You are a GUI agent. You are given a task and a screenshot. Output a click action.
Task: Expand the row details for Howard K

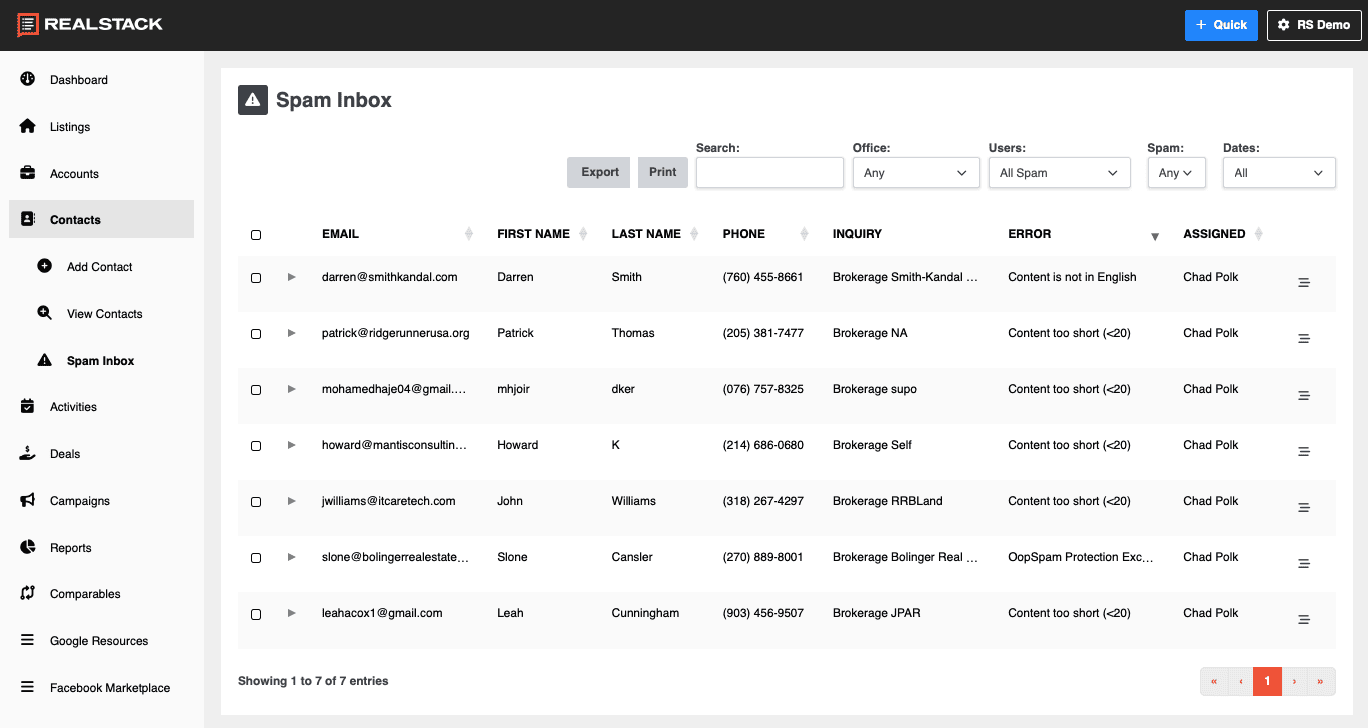coord(292,445)
